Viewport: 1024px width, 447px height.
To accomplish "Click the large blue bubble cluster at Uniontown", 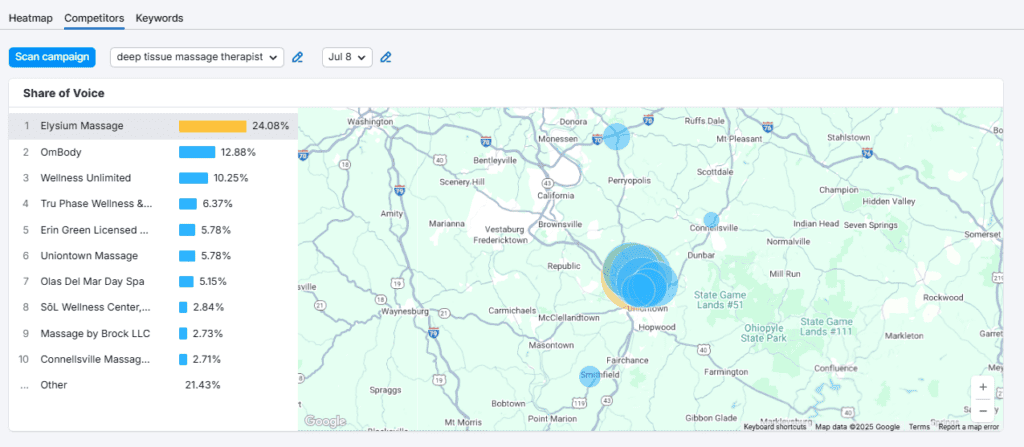I will [640, 276].
